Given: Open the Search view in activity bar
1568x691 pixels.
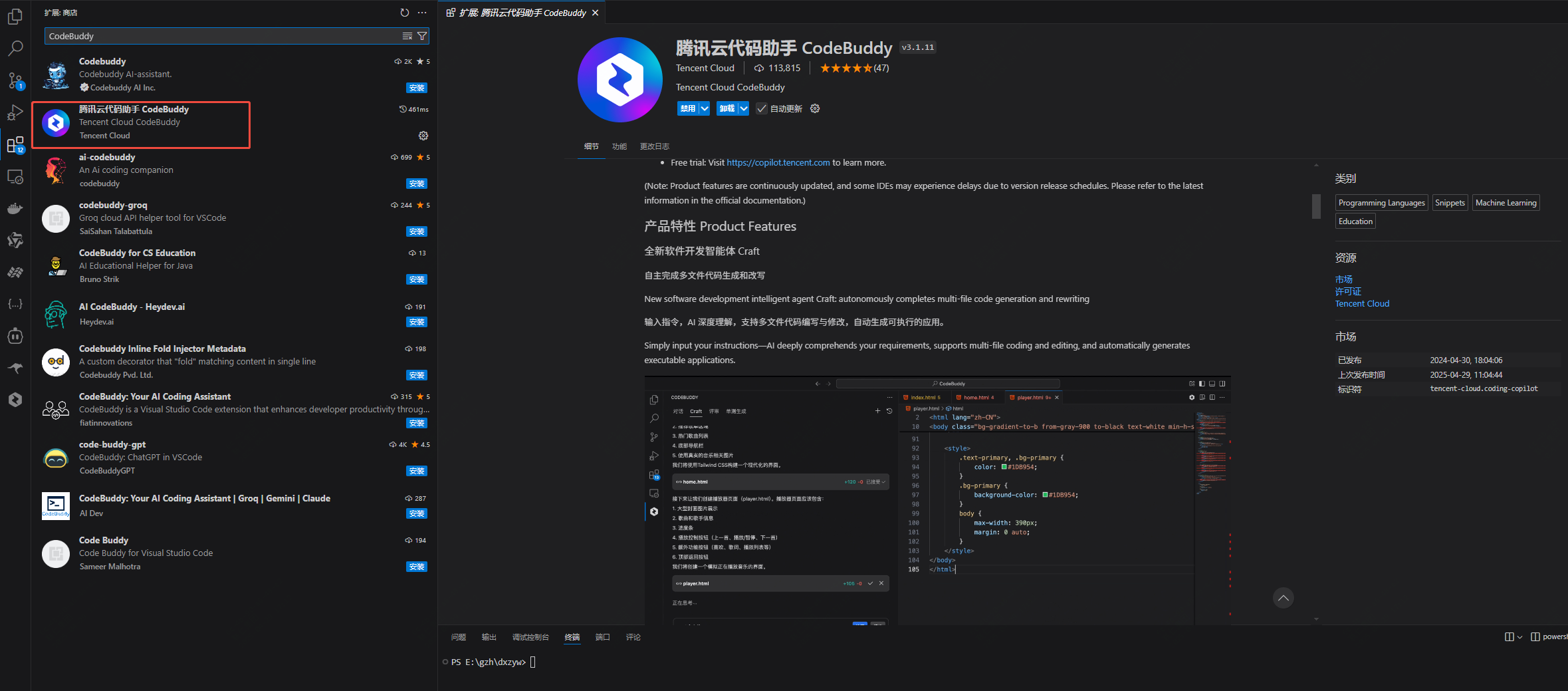Looking at the screenshot, I should point(15,49).
